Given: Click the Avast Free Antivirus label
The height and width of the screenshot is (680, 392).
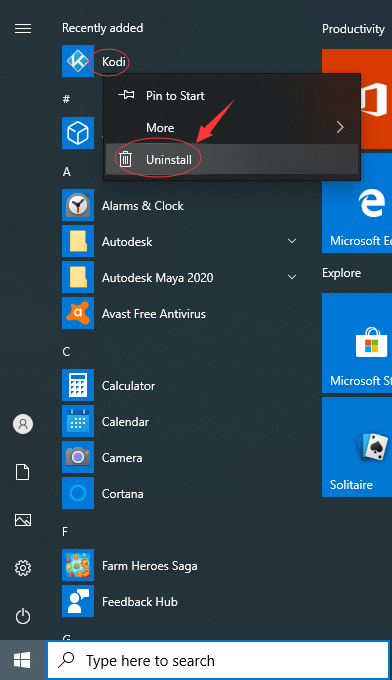Looking at the screenshot, I should 154,314.
